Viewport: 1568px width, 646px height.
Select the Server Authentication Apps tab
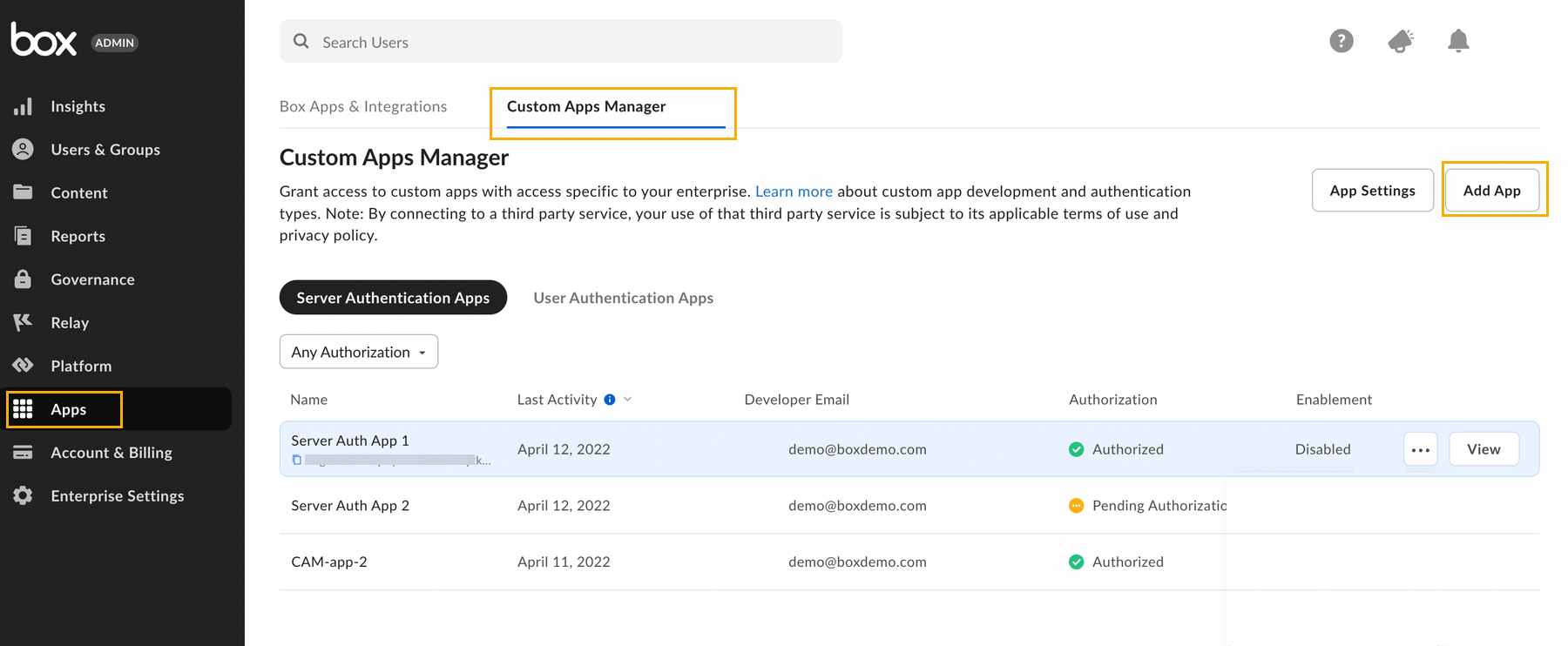pos(393,298)
